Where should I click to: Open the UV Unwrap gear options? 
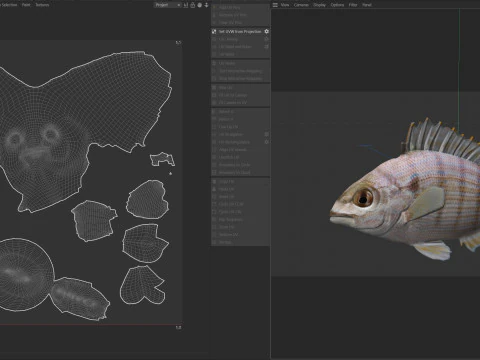[x=266, y=39]
